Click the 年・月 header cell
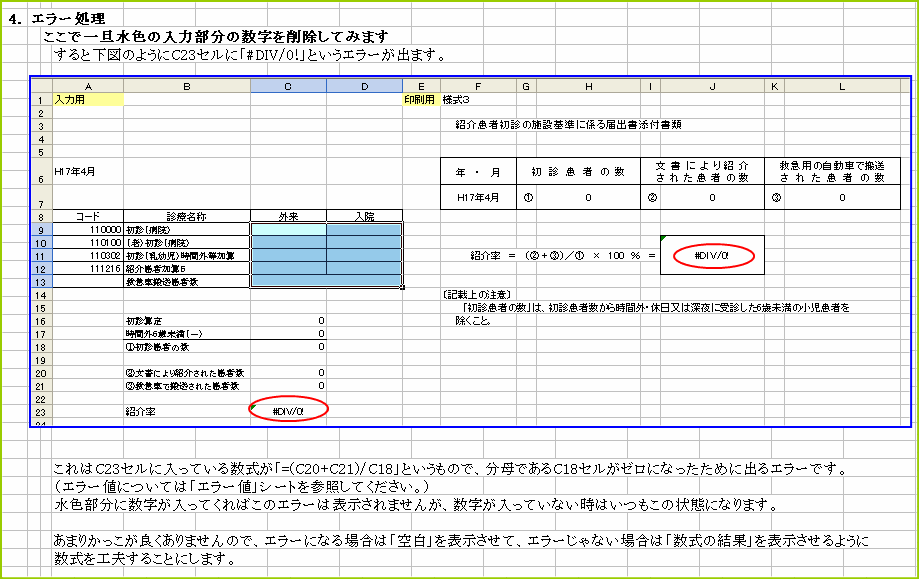Image resolution: width=919 pixels, height=579 pixels. (x=476, y=170)
